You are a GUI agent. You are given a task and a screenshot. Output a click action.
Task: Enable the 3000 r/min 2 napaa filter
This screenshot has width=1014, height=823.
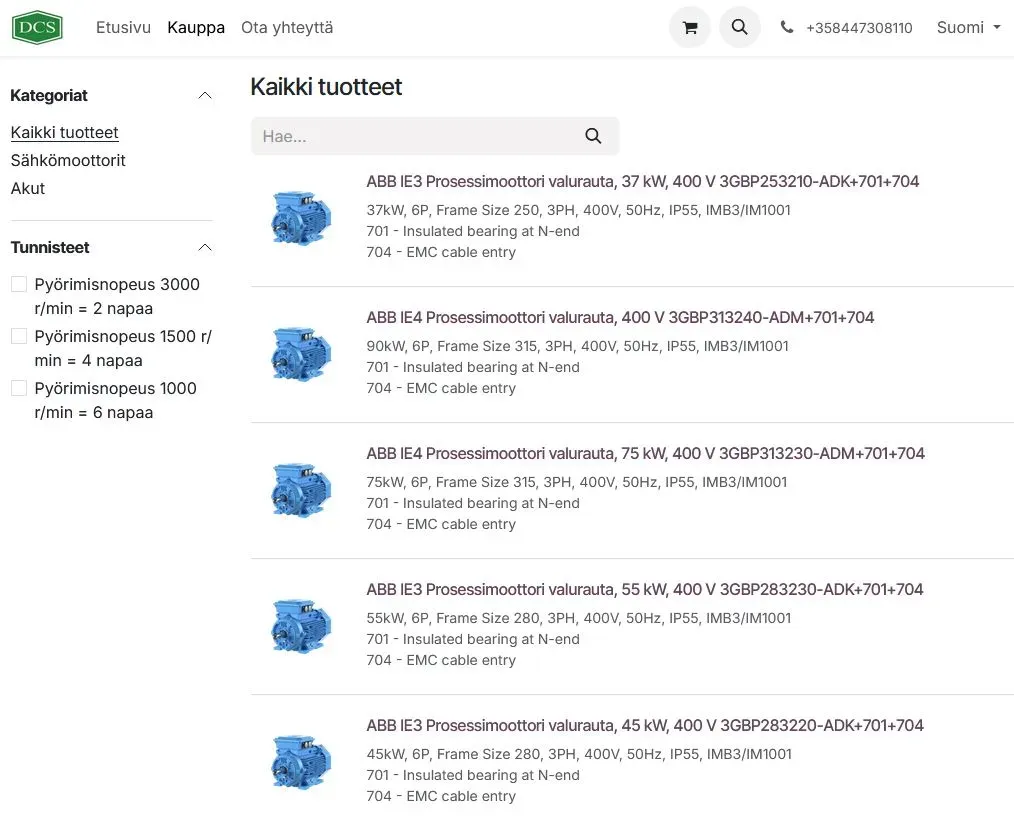(19, 285)
